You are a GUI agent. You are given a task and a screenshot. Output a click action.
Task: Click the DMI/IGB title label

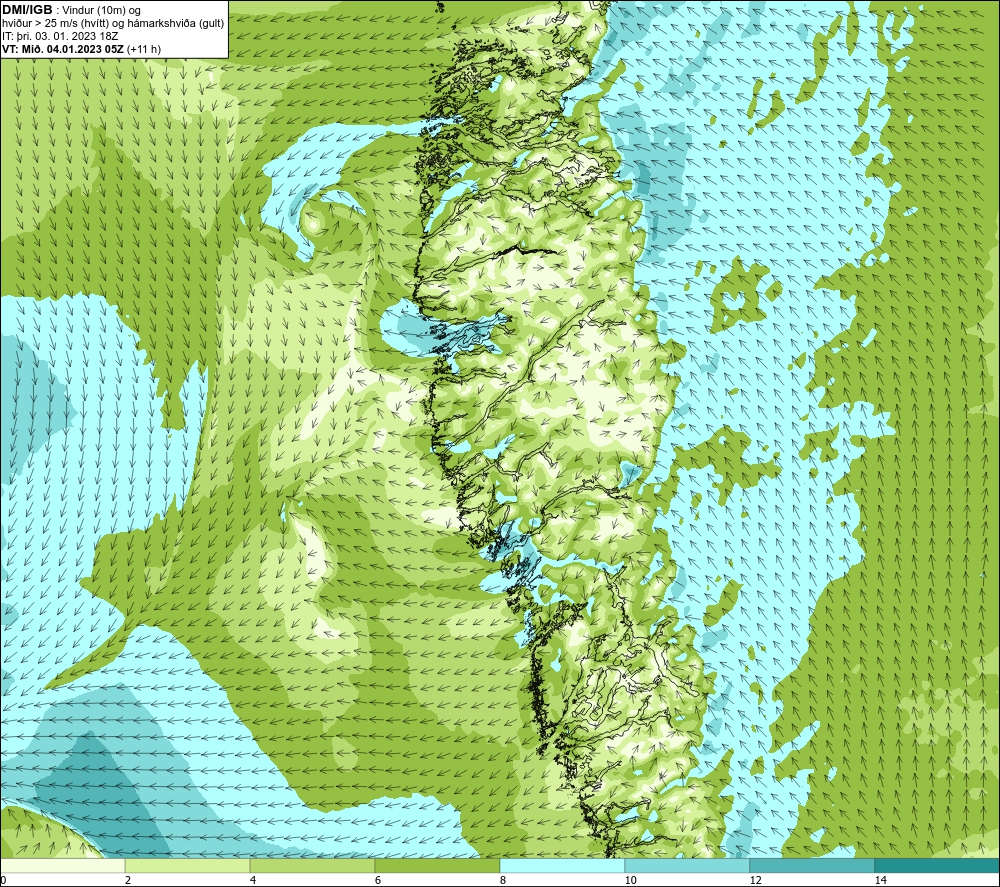click(x=27, y=10)
